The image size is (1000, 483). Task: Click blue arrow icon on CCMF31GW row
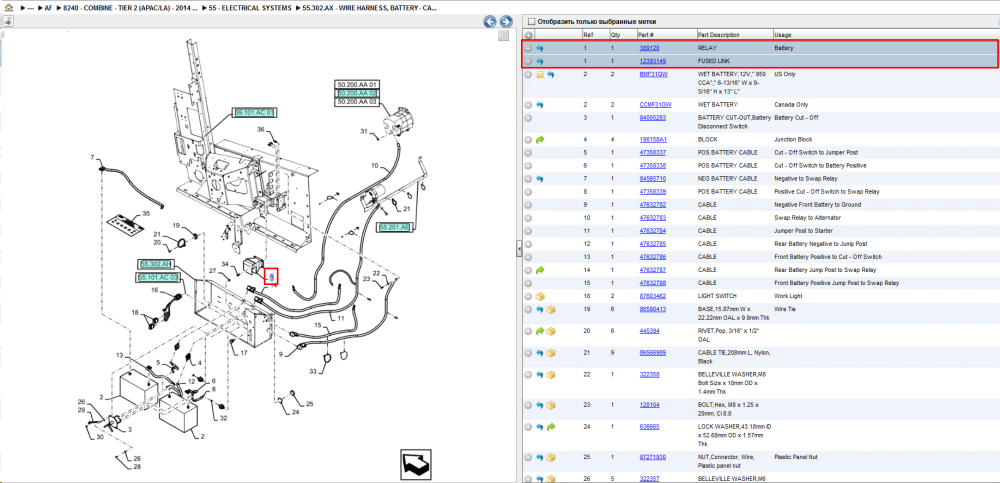[x=540, y=105]
